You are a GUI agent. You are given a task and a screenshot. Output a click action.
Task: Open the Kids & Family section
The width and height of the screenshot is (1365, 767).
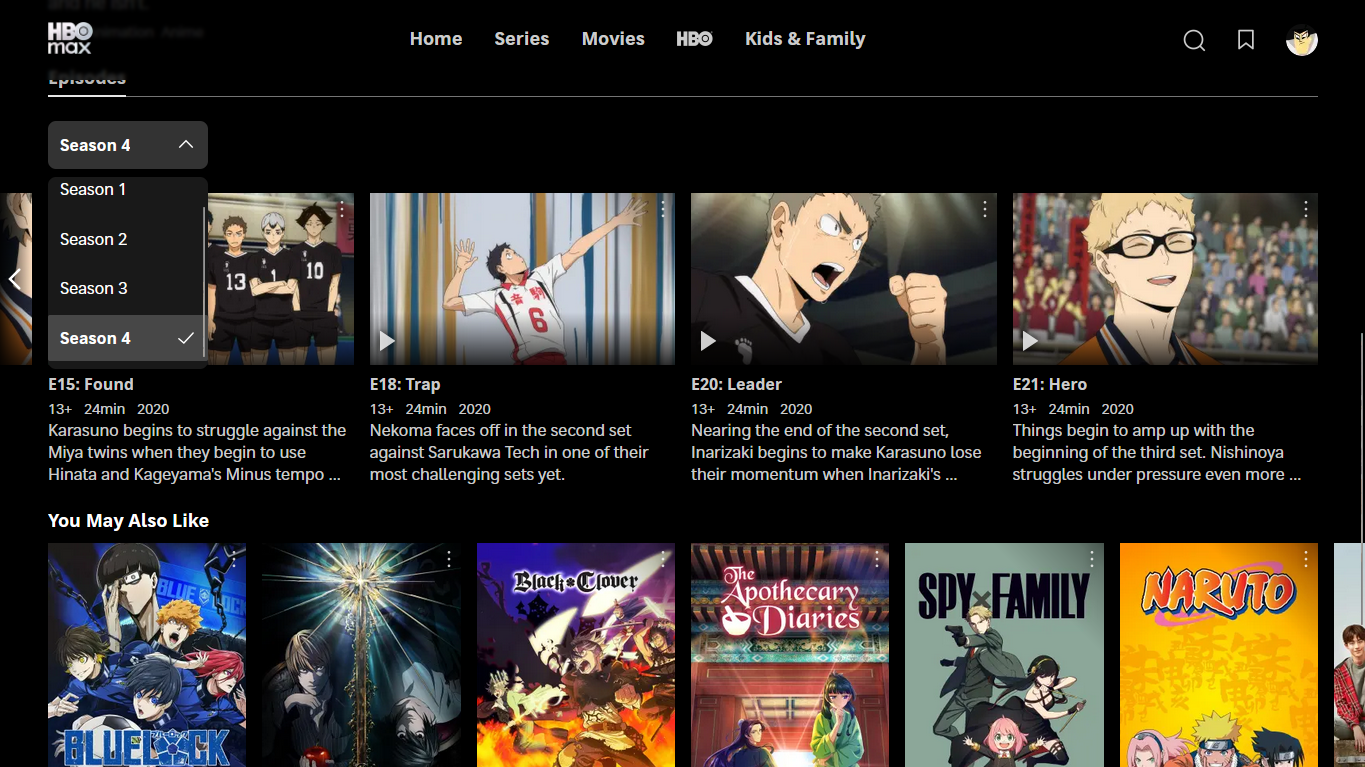(x=805, y=39)
